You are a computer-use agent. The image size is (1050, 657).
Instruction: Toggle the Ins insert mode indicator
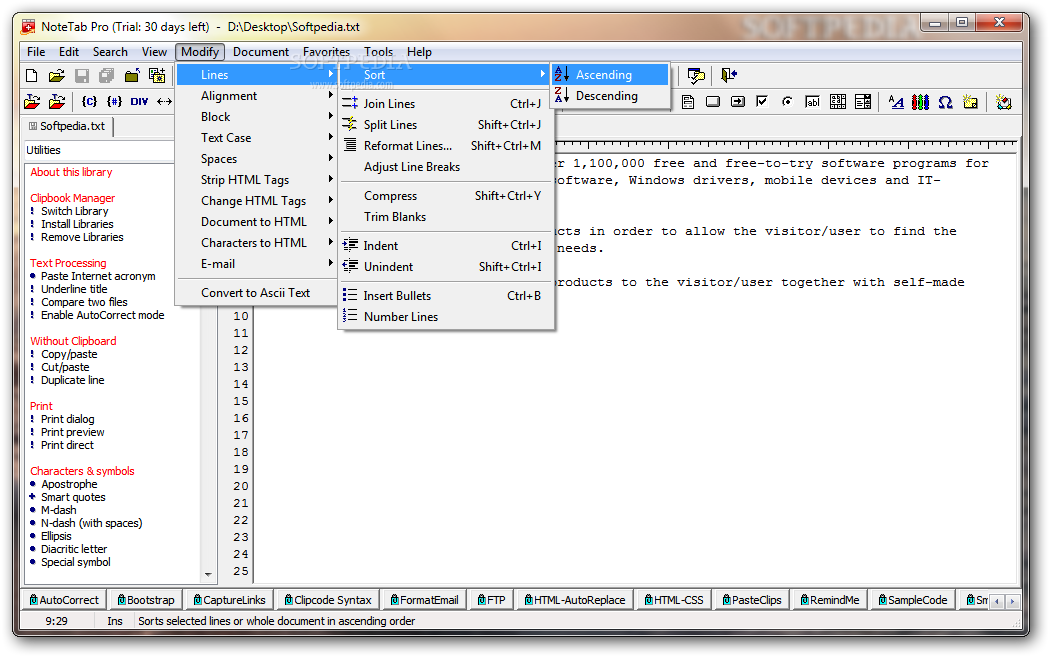pos(115,621)
